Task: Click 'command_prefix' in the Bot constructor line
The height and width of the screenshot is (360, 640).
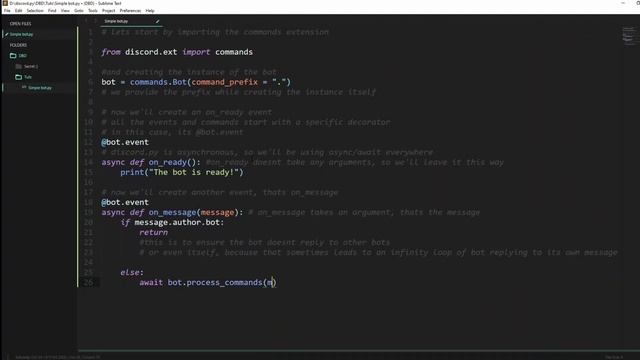Action: (224, 82)
